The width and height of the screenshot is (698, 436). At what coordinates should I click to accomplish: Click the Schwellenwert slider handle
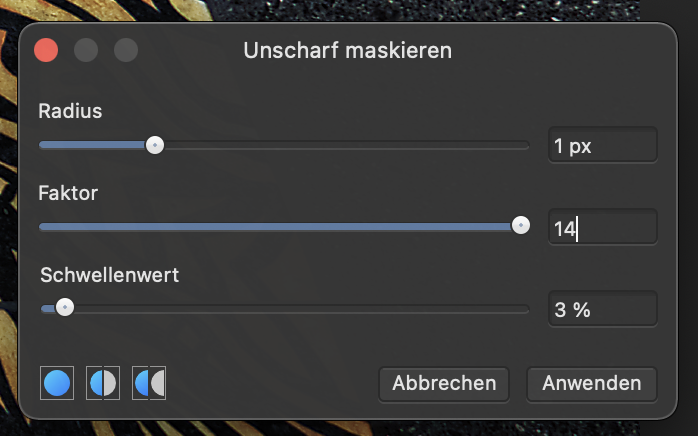coord(65,307)
